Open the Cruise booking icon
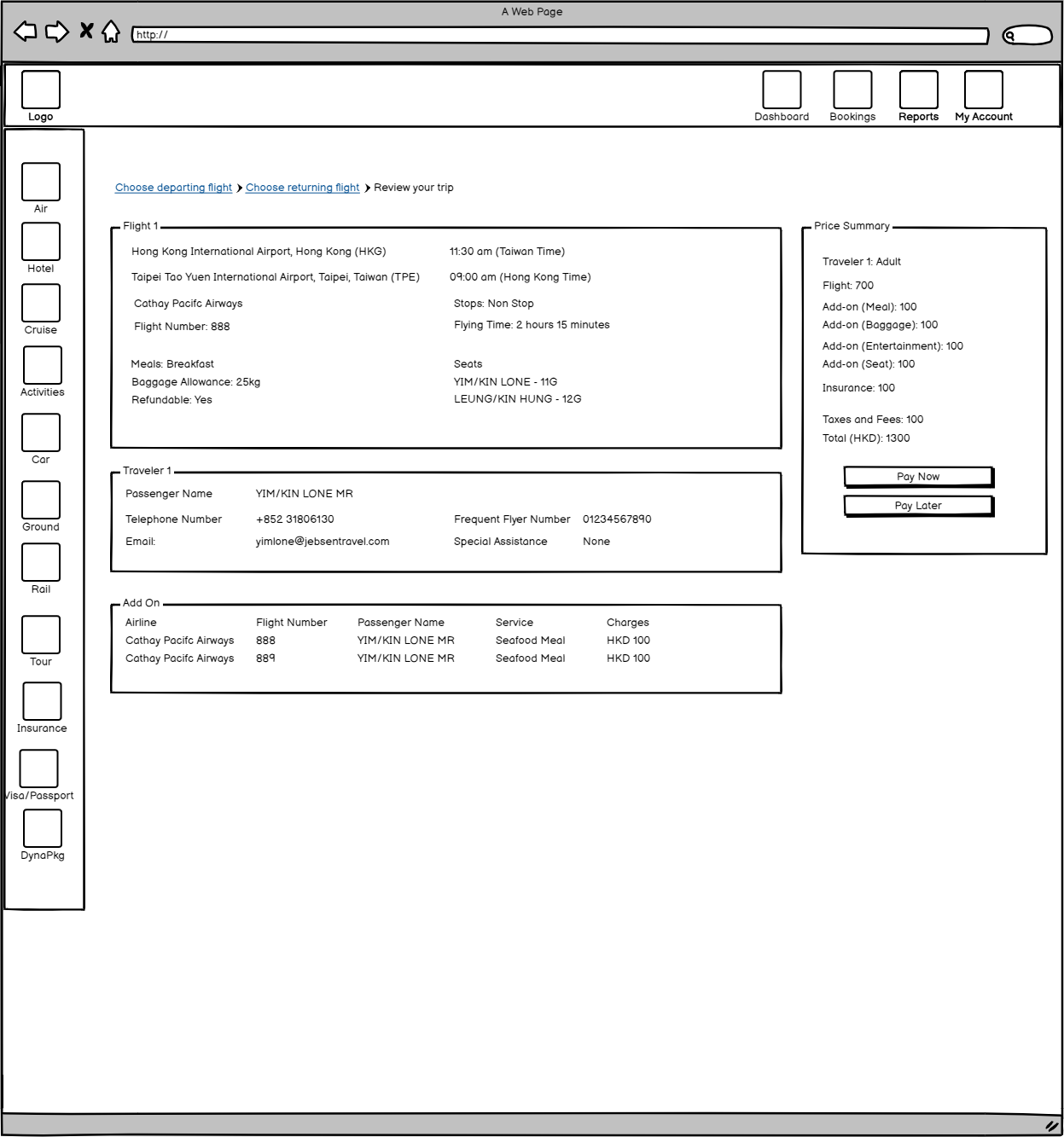The image size is (1064, 1137). coord(41,303)
